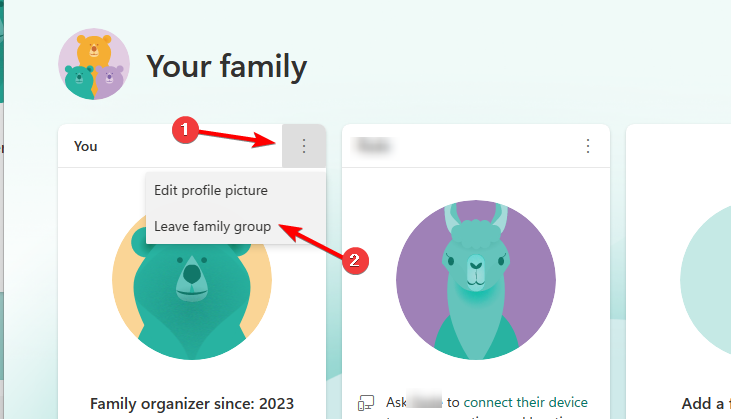Click the three-bears family logo icon
This screenshot has height=419, width=731.
click(94, 65)
